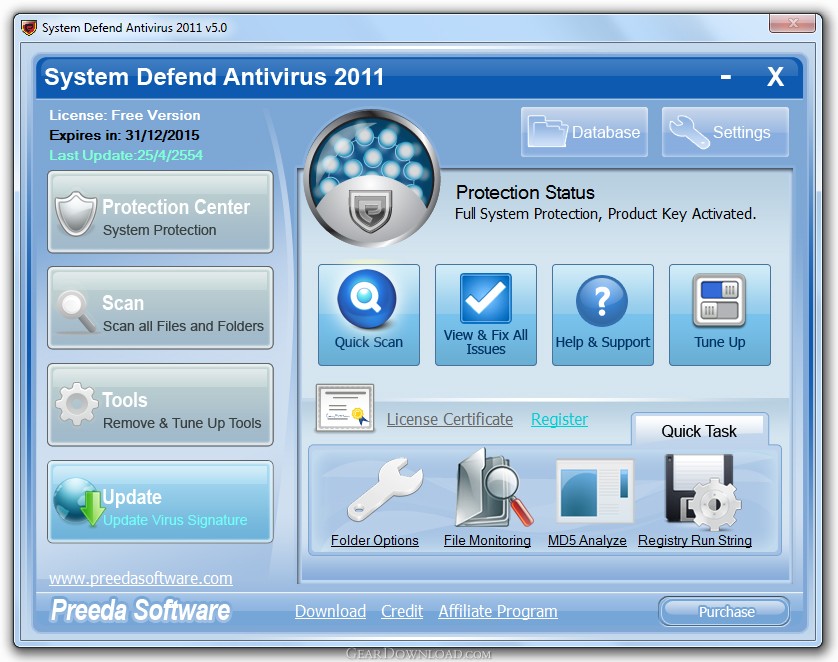838x662 pixels.
Task: Click the System Defend Antivirus 2011 header title
Action: point(214,76)
